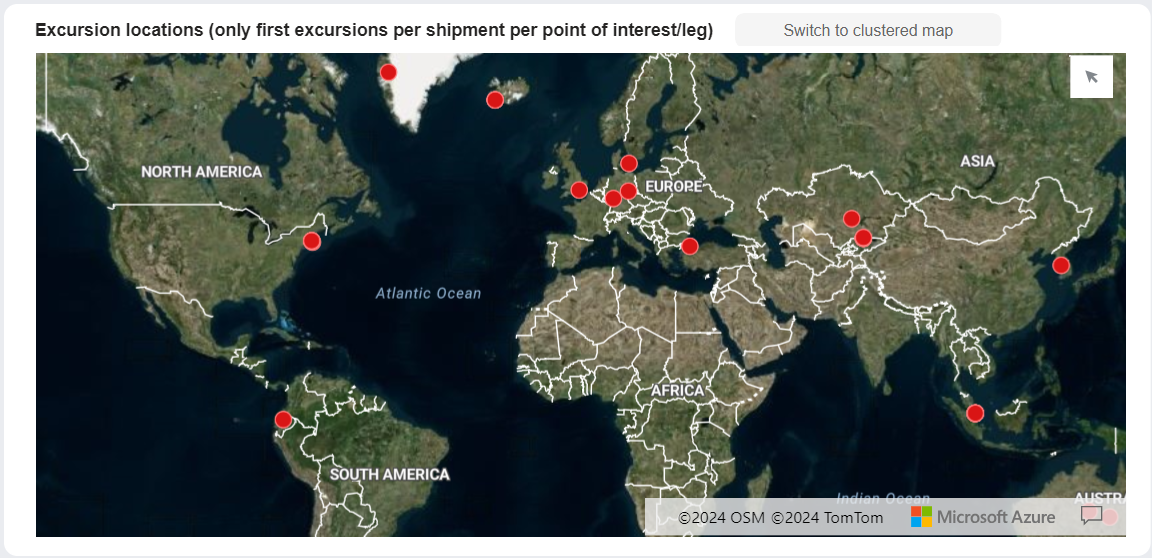Screen dimensions: 1152x558
Task: Open the map feedback speech bubble icon
Action: pos(1091,516)
